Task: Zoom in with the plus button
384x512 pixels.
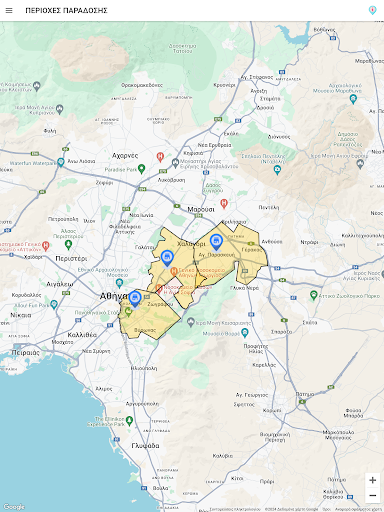Action: pyautogui.click(x=373, y=480)
